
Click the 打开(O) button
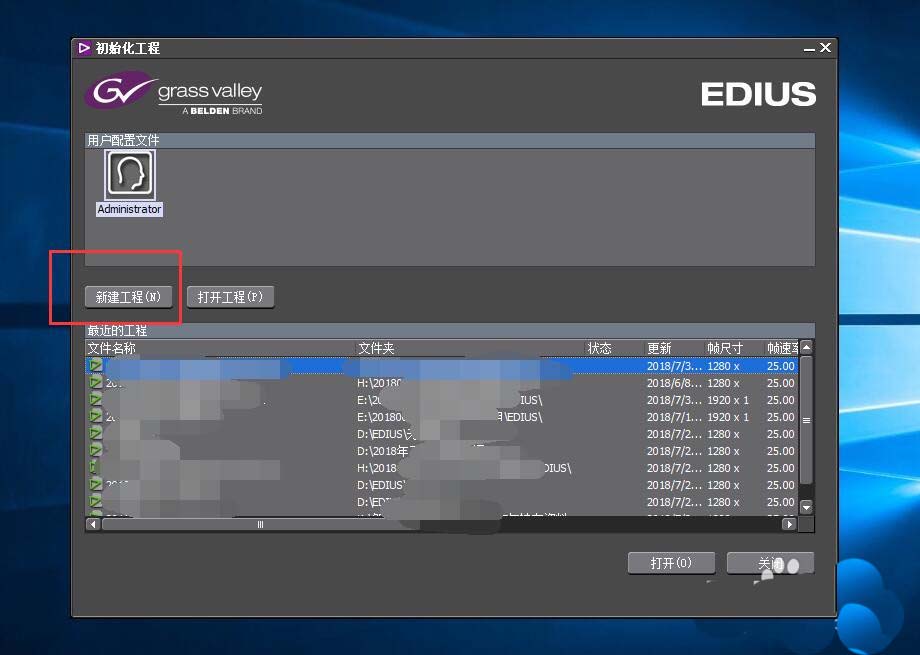[x=671, y=563]
